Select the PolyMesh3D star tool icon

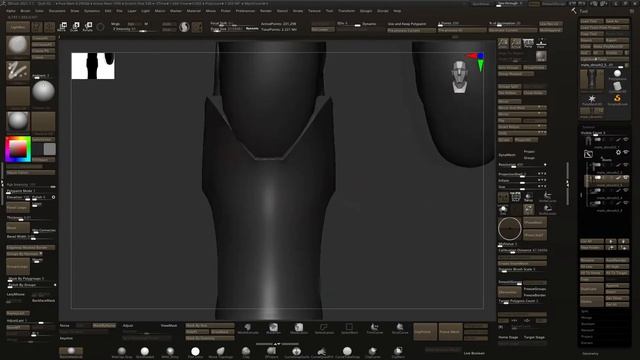pyautogui.click(x=591, y=100)
